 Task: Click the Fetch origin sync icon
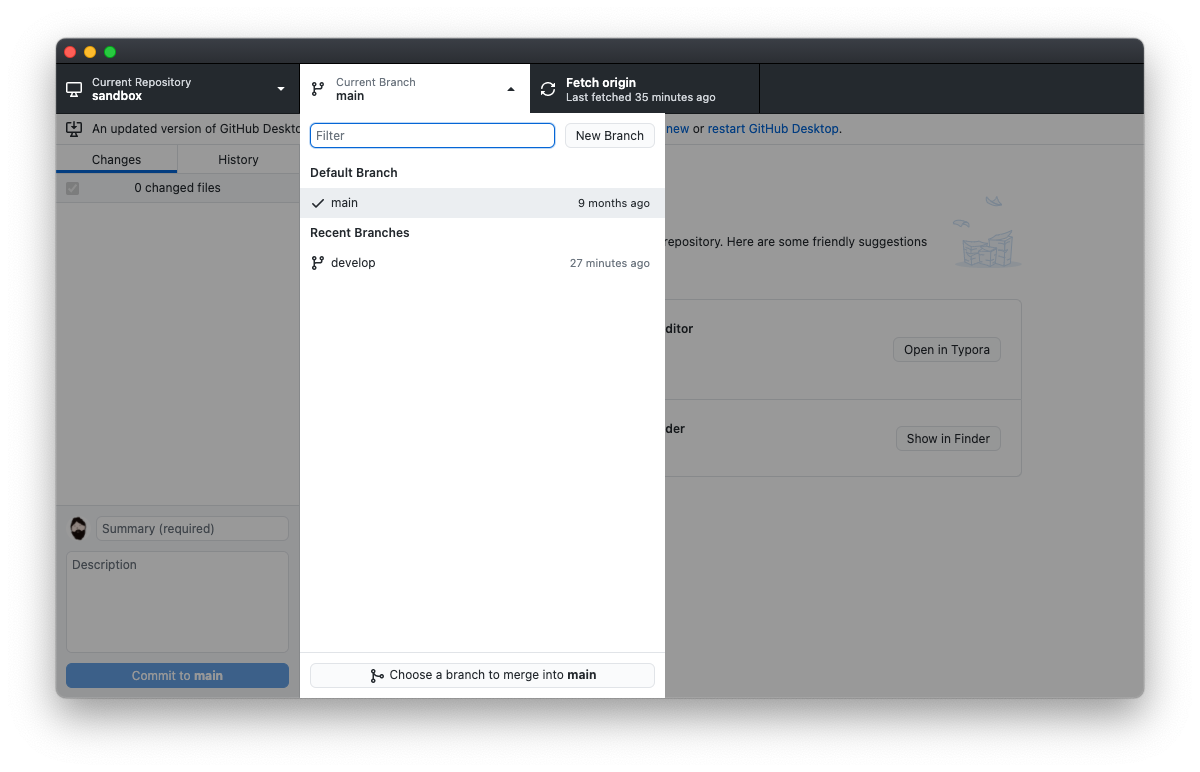point(547,89)
